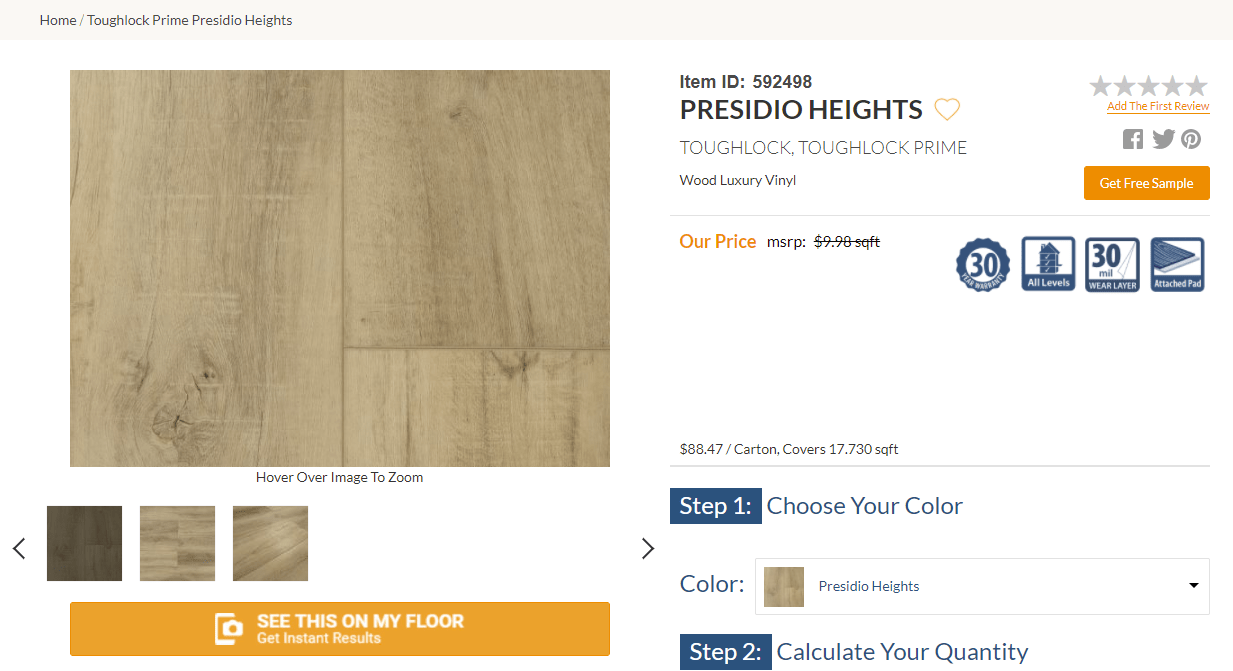Go to the Home breadcrumb link
1233x671 pixels.
point(57,19)
